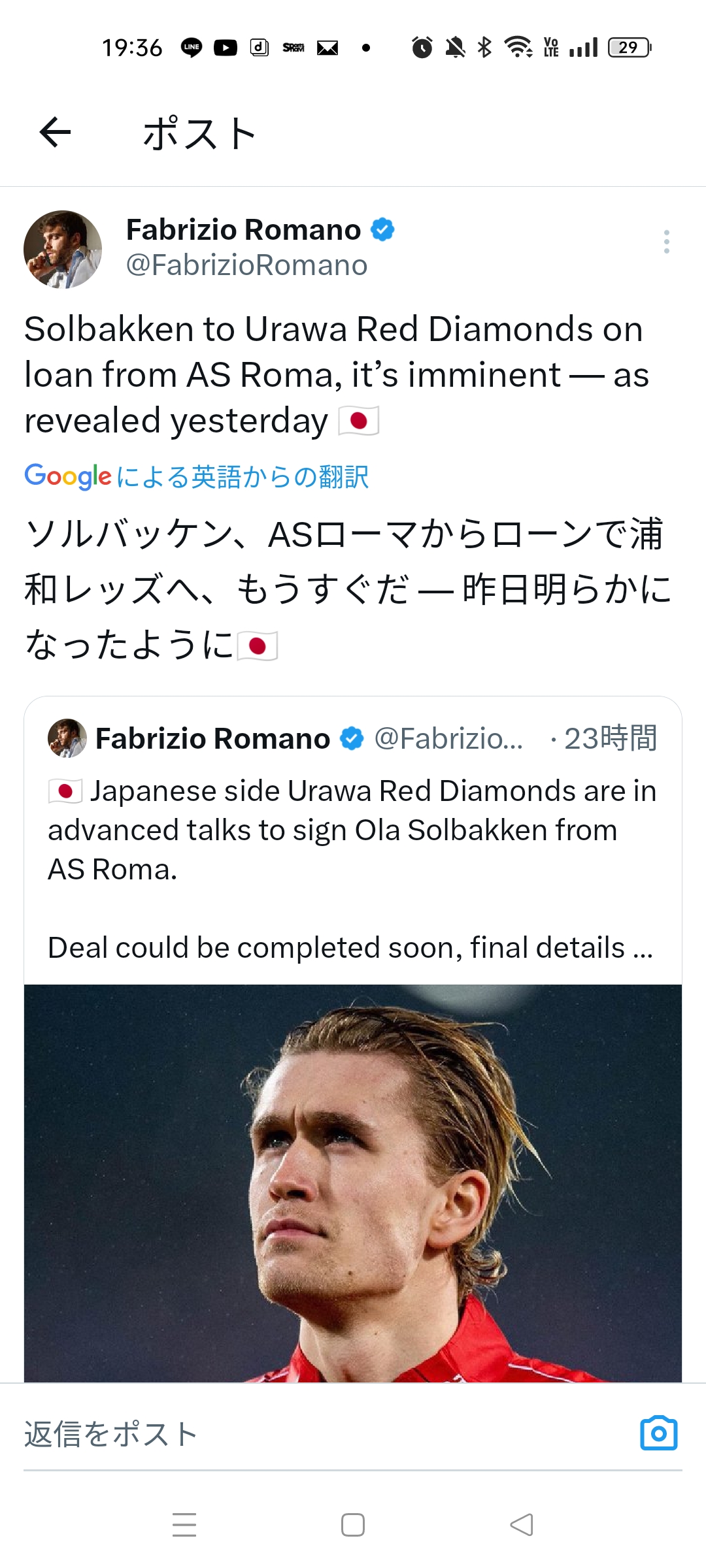
Task: Open the @FabrizioRomano handle link
Action: pos(246,265)
